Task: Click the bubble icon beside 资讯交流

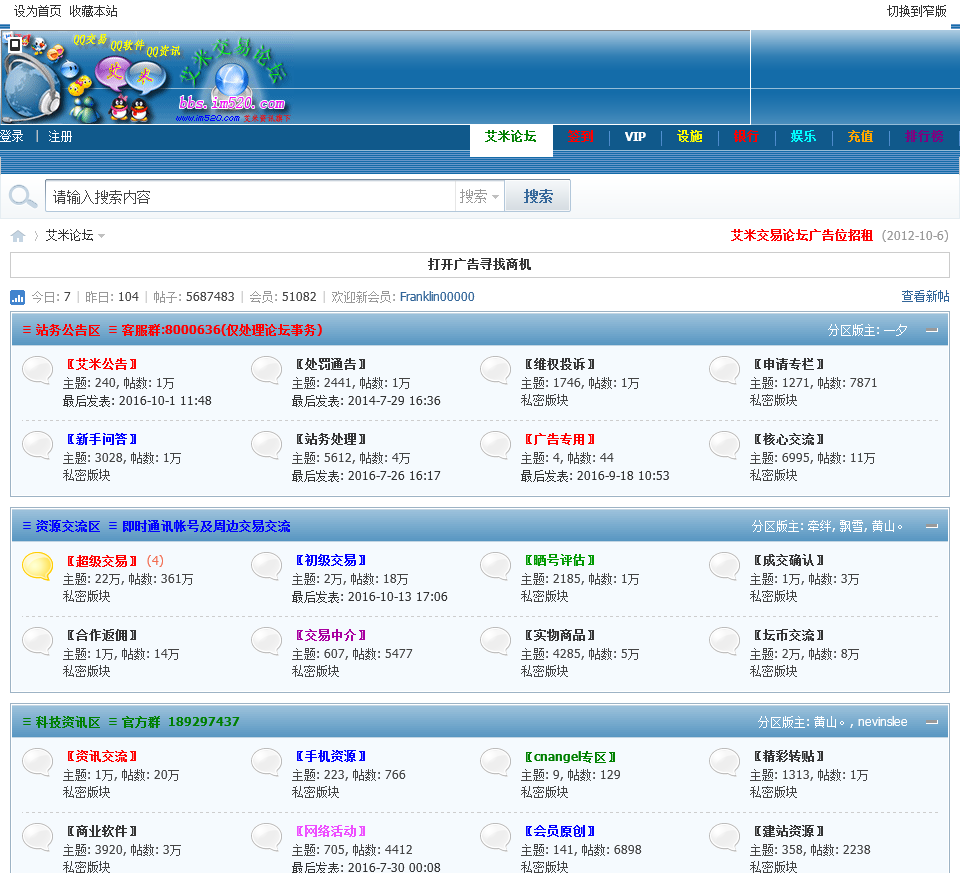Action: coord(37,762)
